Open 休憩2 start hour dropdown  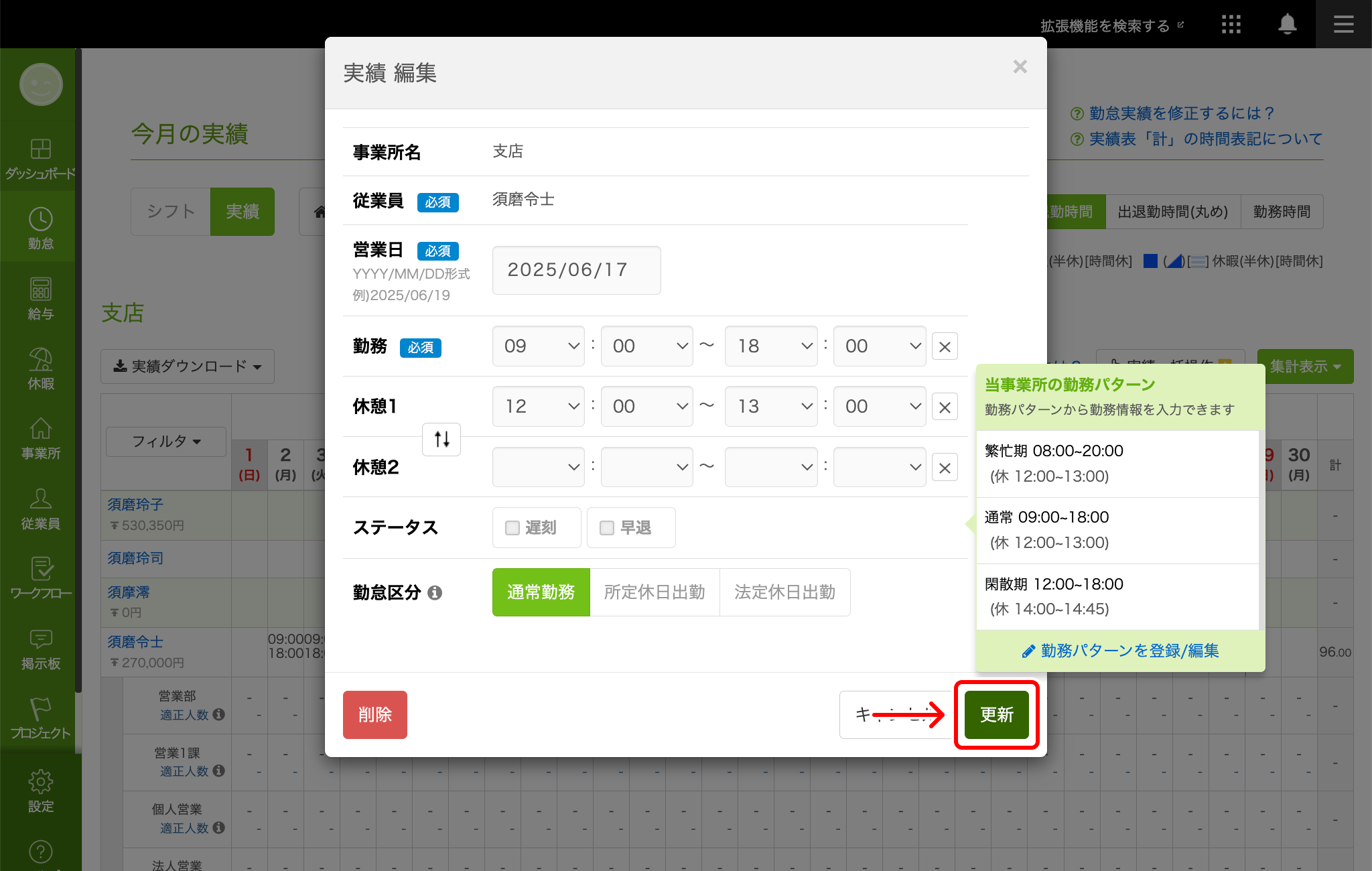[x=539, y=467]
